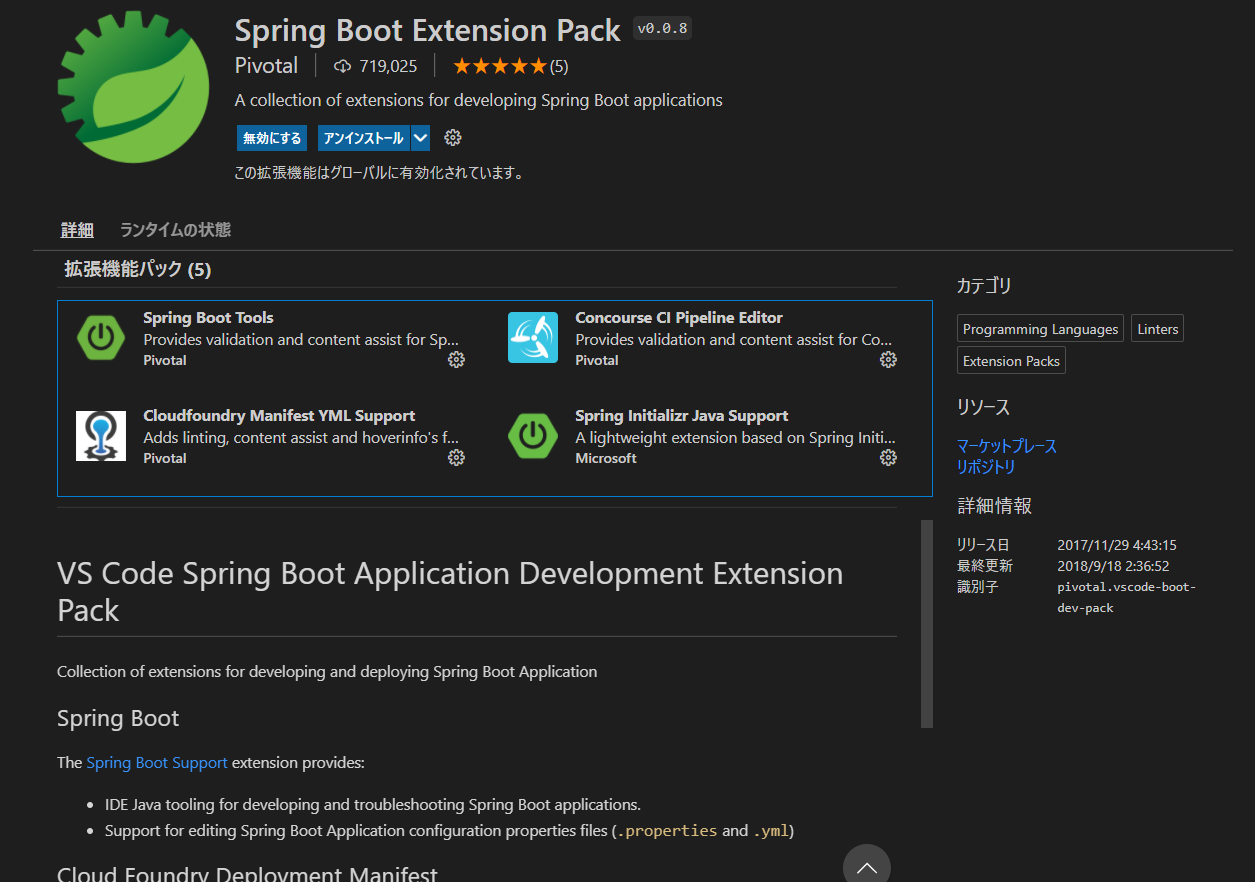
Task: Click the Spring Initializr Java Support icon
Action: pyautogui.click(x=533, y=436)
